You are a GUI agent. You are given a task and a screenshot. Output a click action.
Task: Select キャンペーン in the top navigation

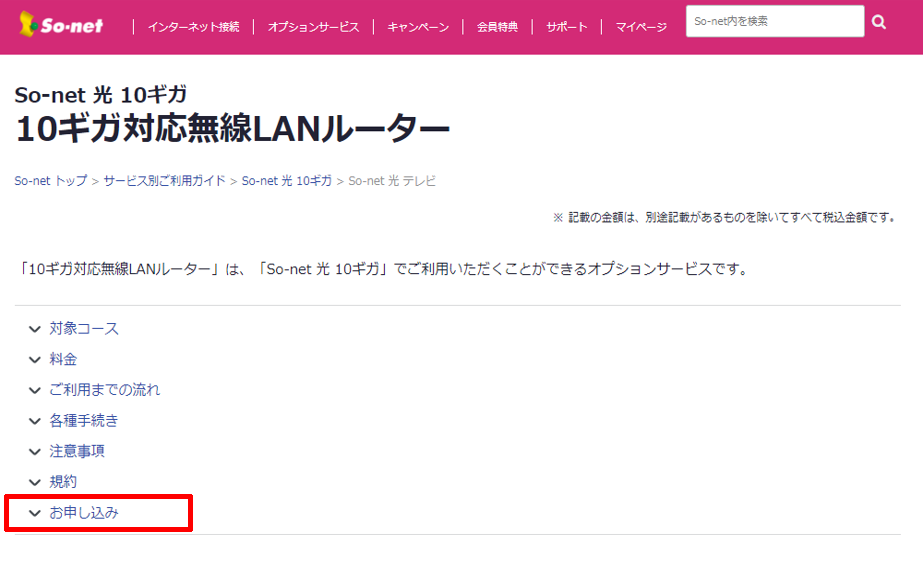418,27
